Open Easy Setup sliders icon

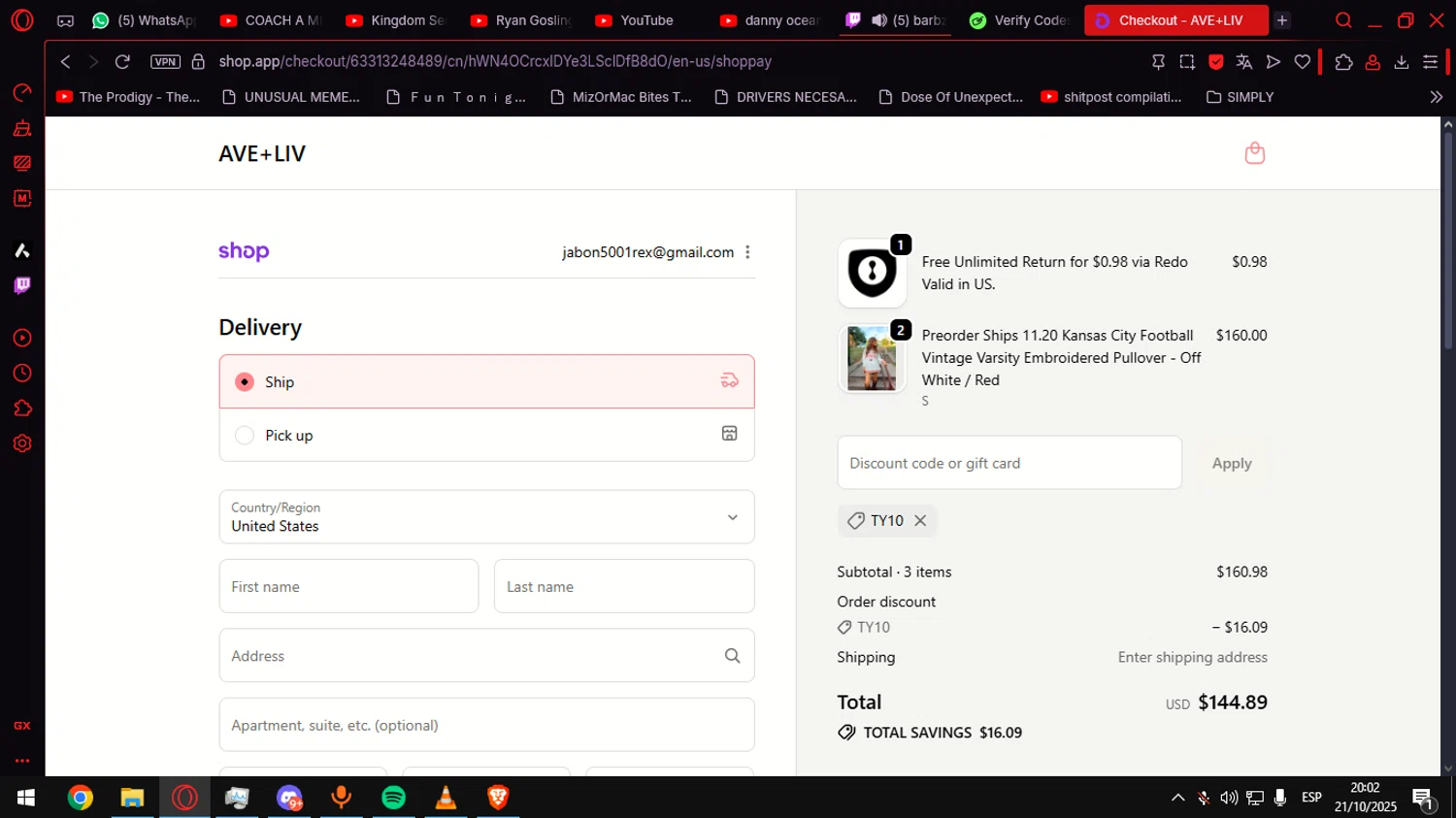pos(1430,61)
